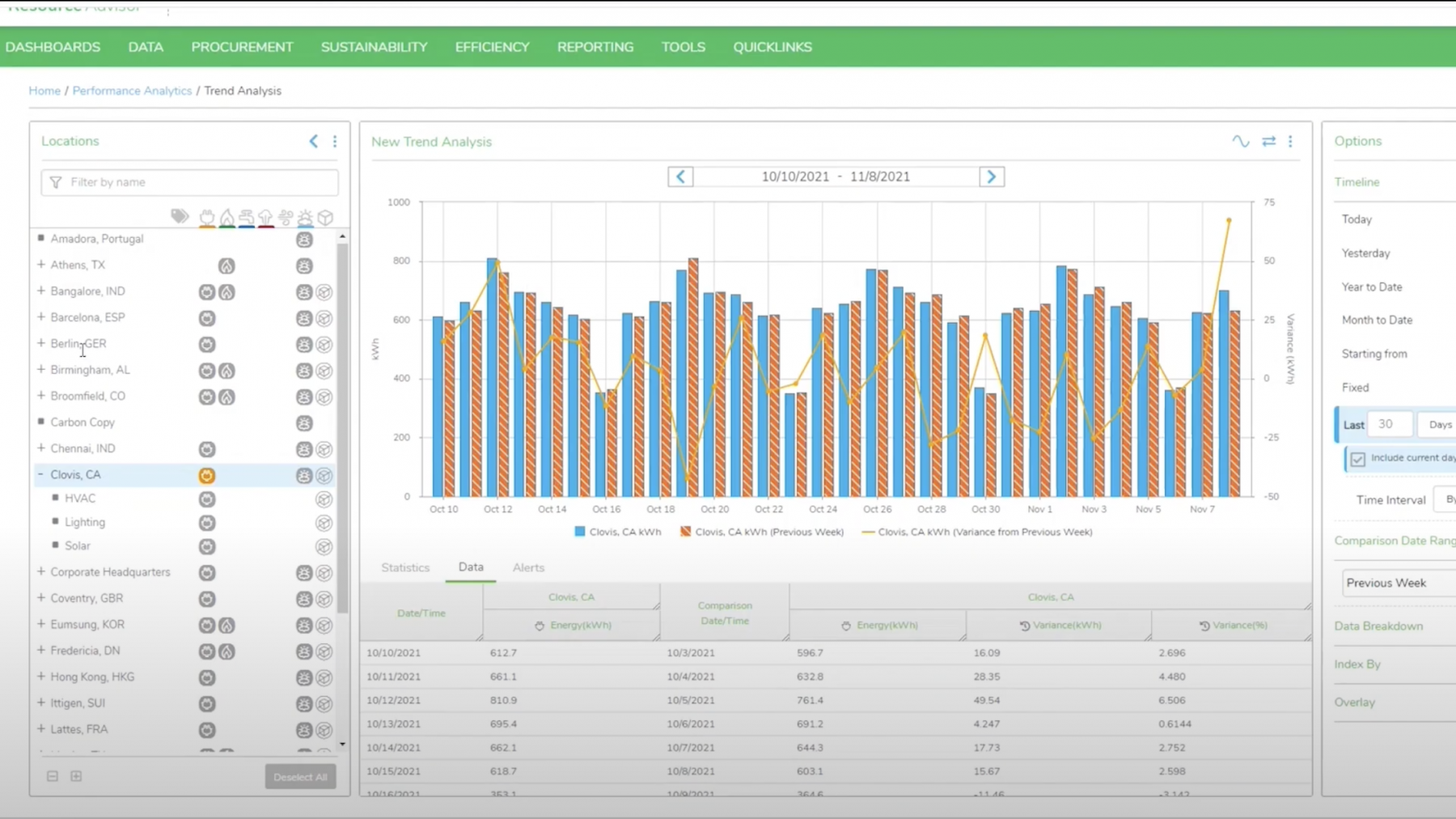Follow the Performance Analytics breadcrumb link
Viewport: 1456px width, 819px height.
coord(132,91)
